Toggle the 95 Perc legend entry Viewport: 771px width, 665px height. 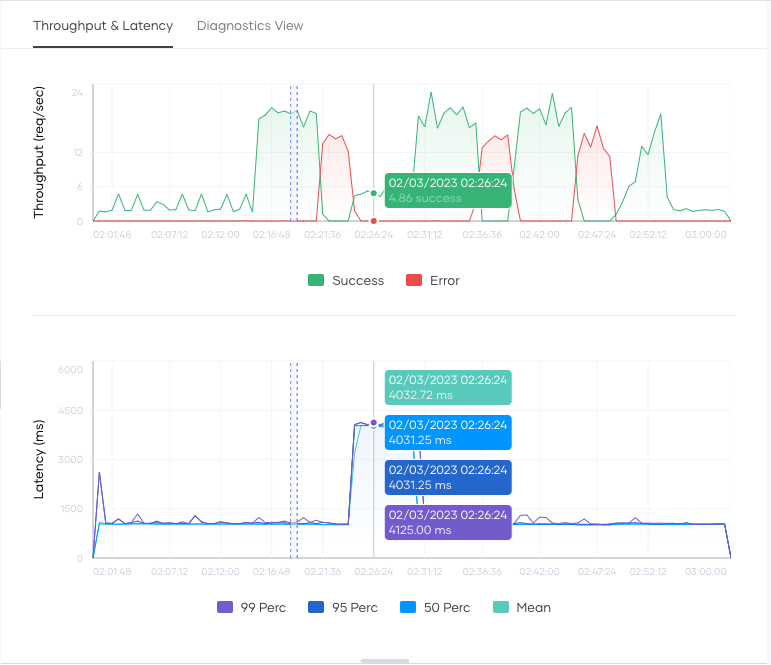(317, 607)
